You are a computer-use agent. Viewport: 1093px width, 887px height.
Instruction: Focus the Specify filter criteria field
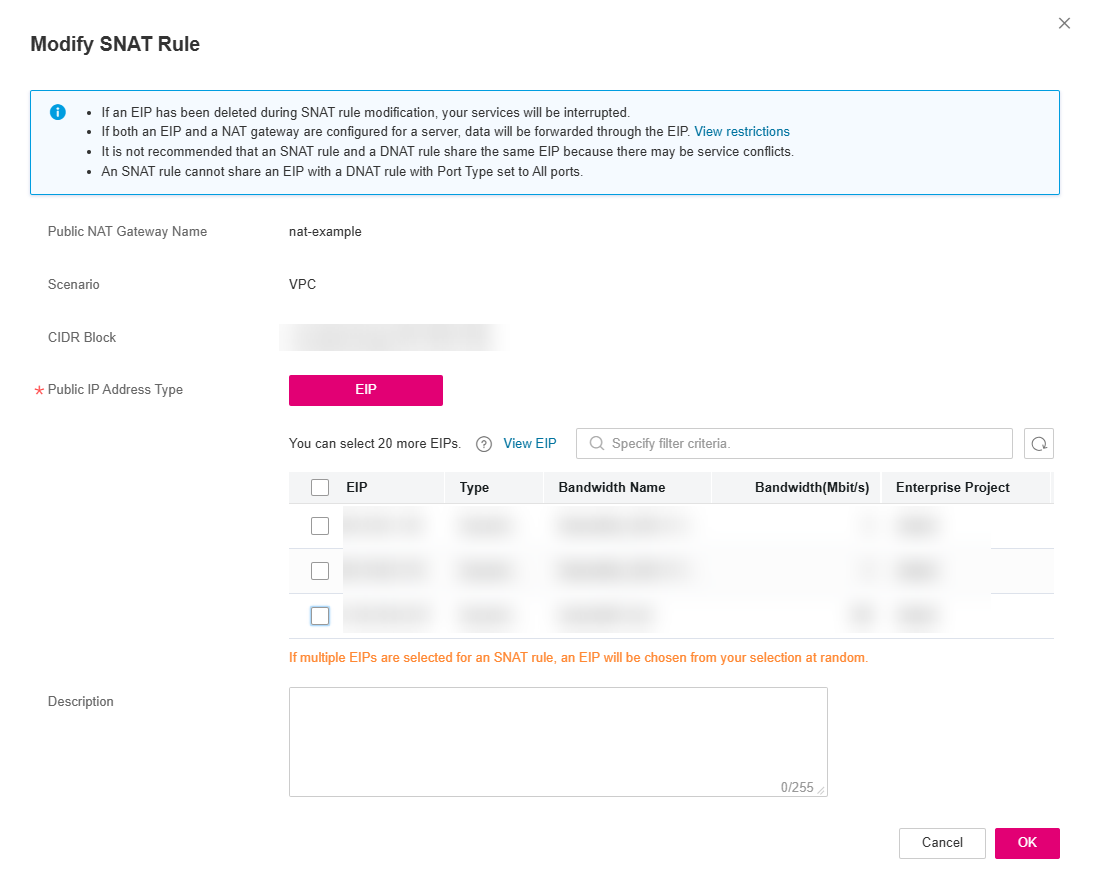tap(794, 444)
